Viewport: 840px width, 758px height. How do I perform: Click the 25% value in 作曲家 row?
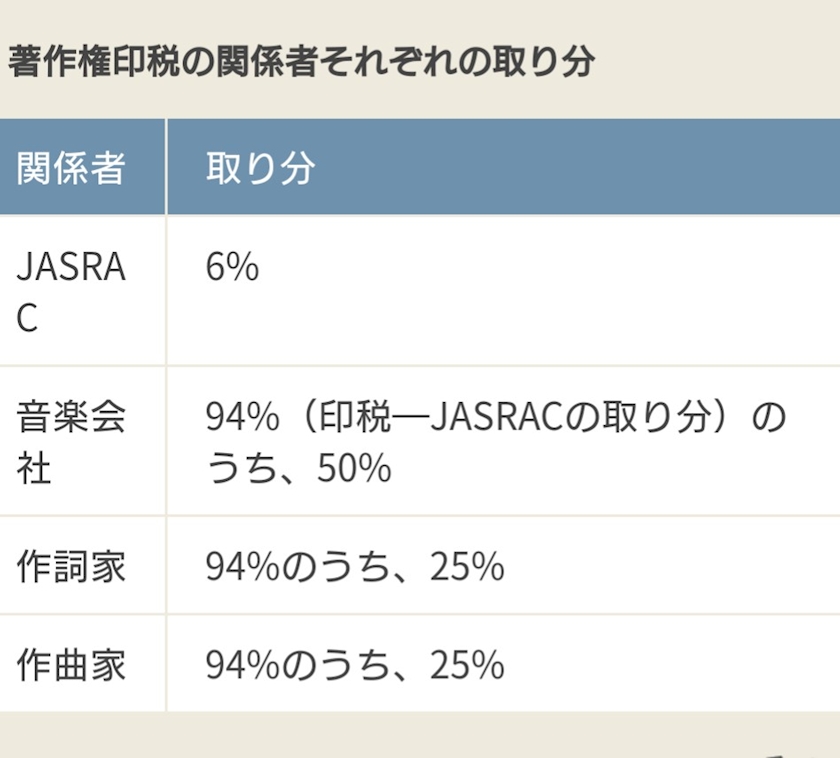coord(467,665)
